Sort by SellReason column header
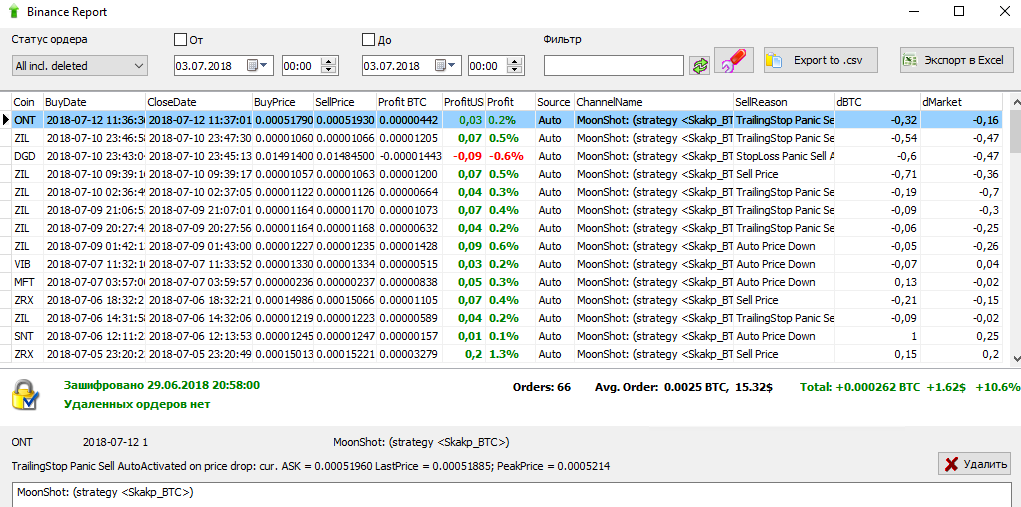Screen dimensions: 1021x507 783,102
